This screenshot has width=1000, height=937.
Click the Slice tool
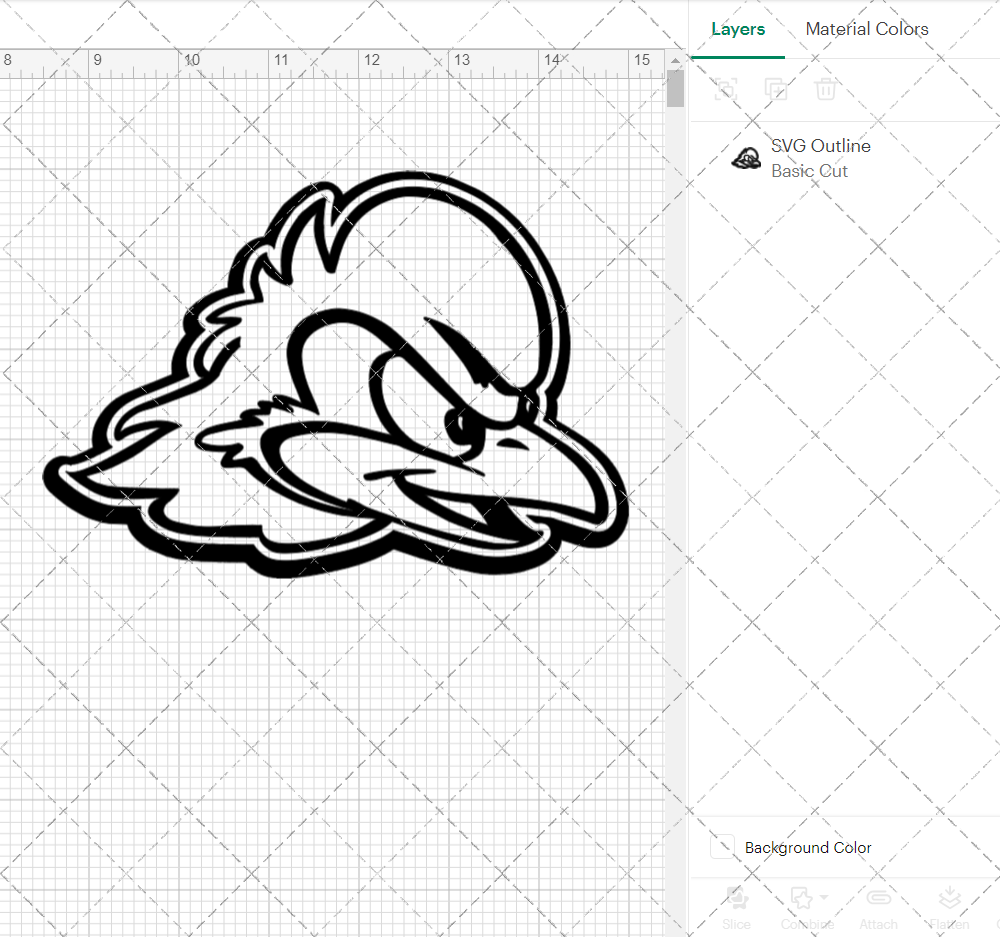(x=737, y=908)
